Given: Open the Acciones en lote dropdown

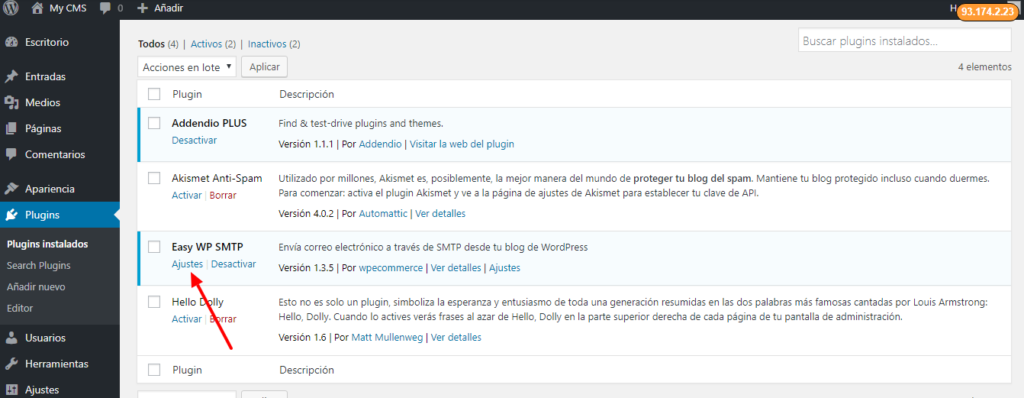Looking at the screenshot, I should 187,67.
